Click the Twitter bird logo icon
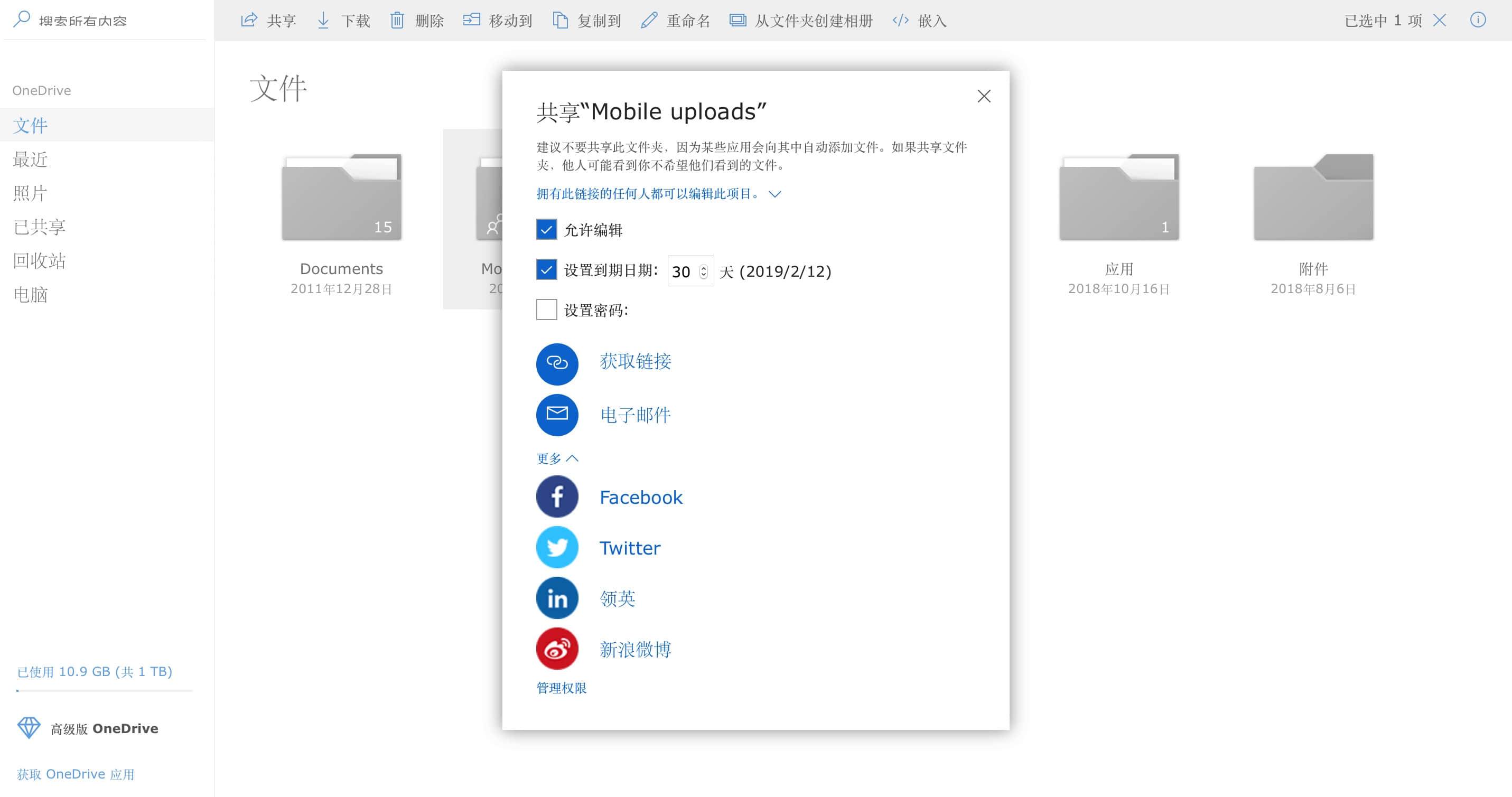This screenshot has width=1512, height=797. click(557, 547)
